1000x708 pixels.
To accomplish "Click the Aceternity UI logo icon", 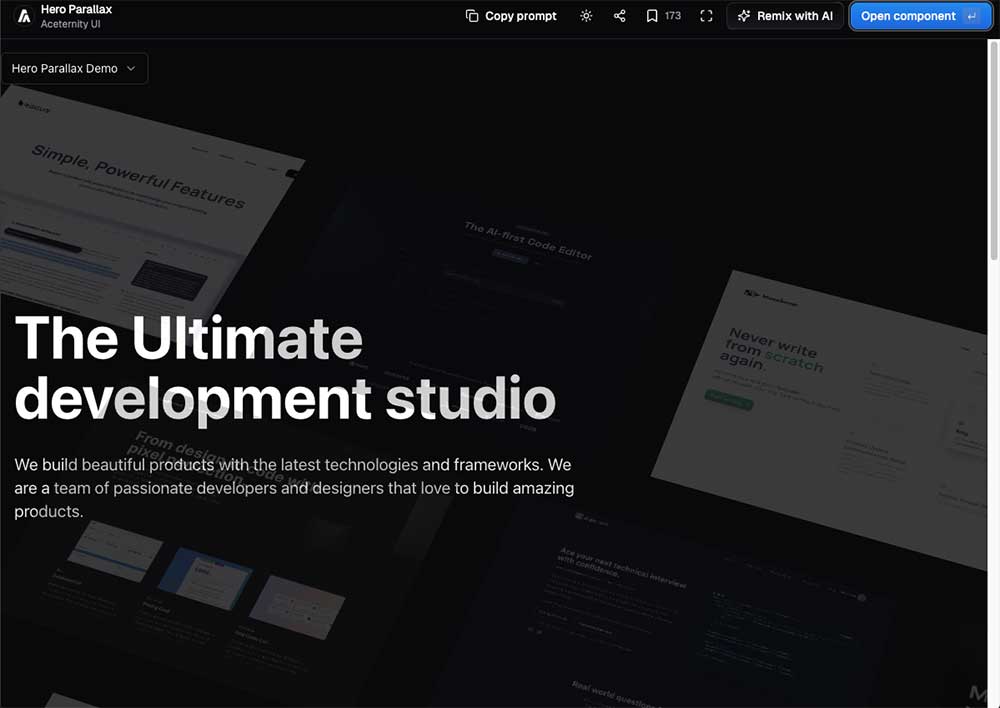I will 24,16.
